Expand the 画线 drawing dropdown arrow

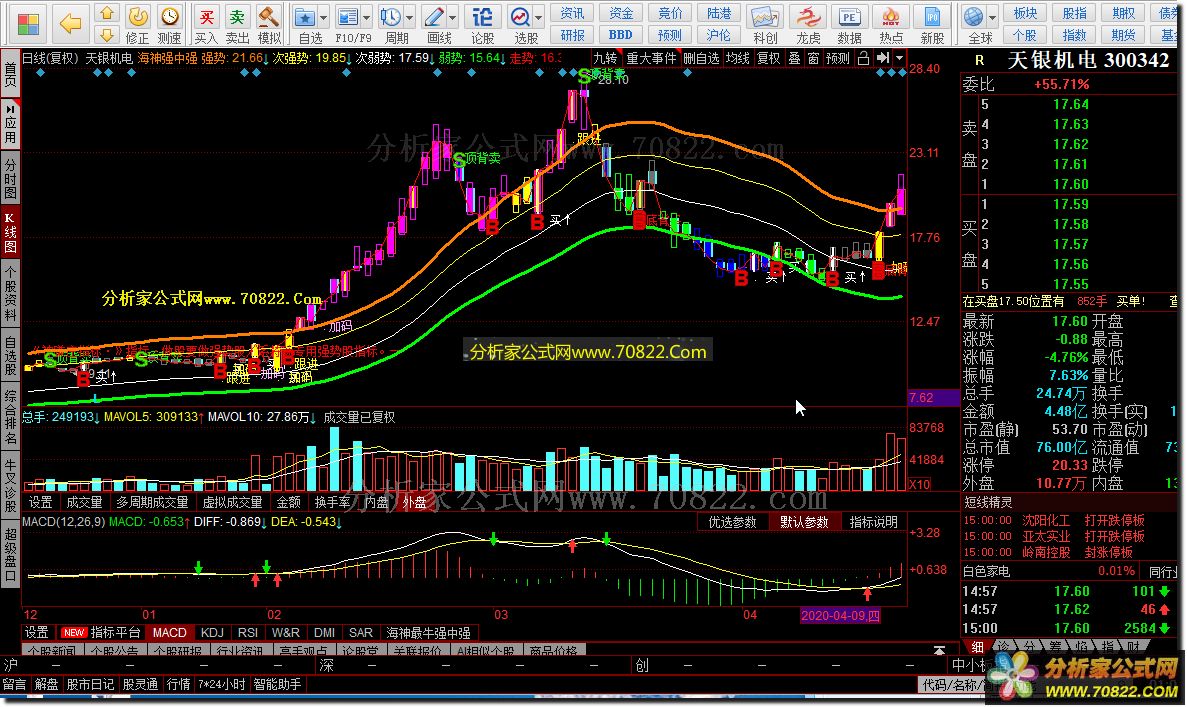tap(453, 17)
